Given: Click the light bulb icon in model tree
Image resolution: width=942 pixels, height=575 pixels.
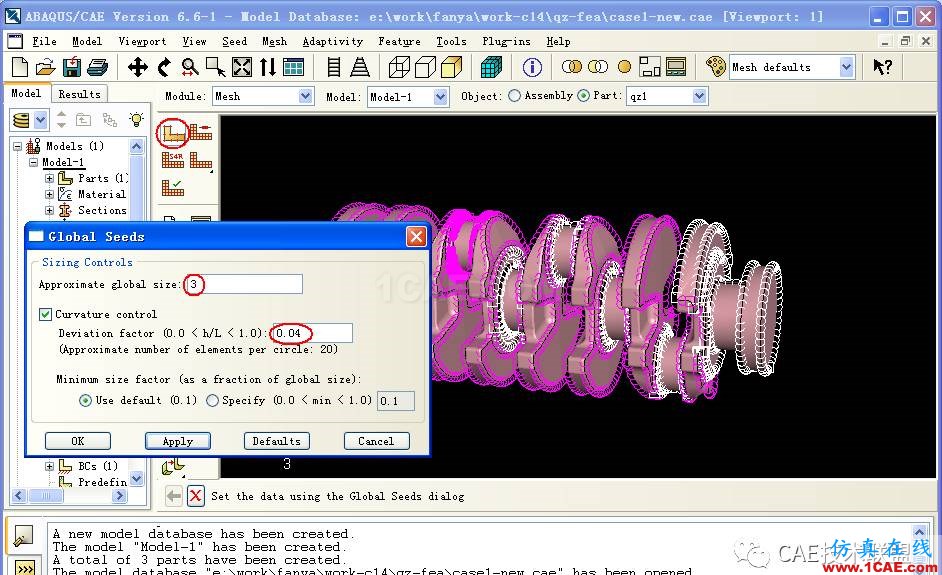Looking at the screenshot, I should coord(137,120).
